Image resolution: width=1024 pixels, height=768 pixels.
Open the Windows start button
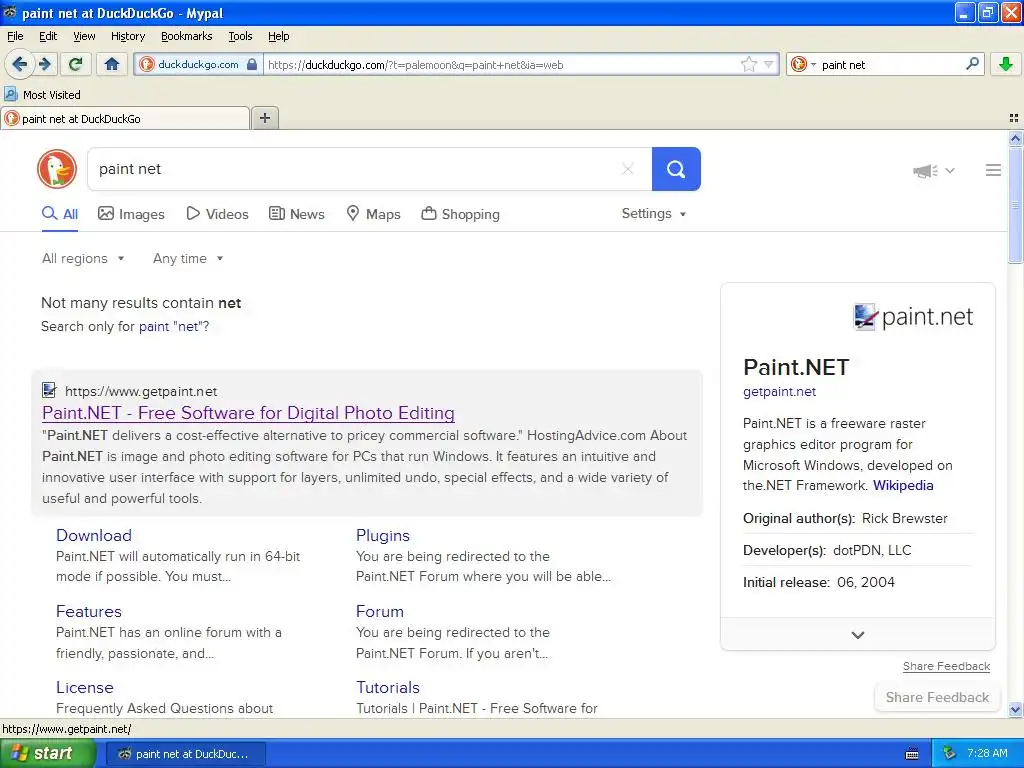point(47,754)
